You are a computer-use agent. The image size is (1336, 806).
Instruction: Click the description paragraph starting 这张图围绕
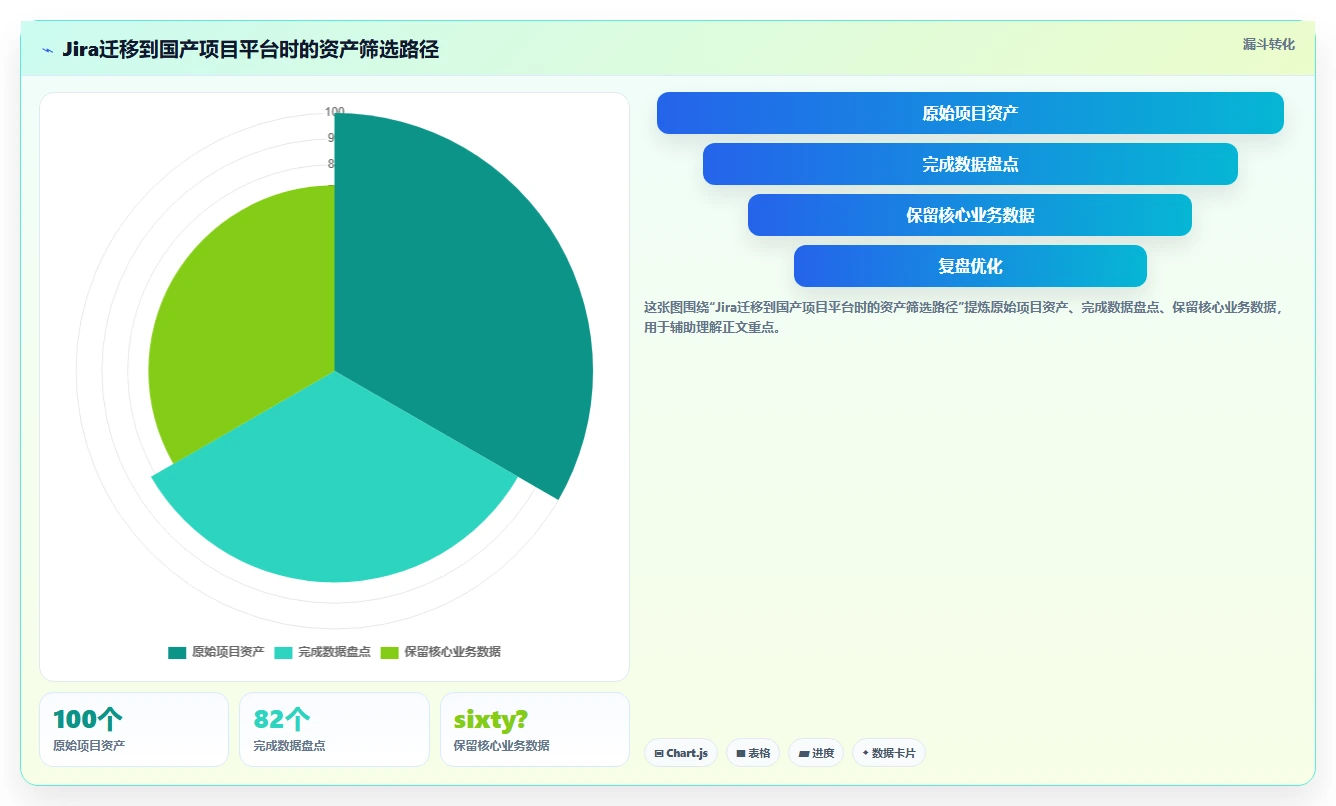[x=964, y=317]
